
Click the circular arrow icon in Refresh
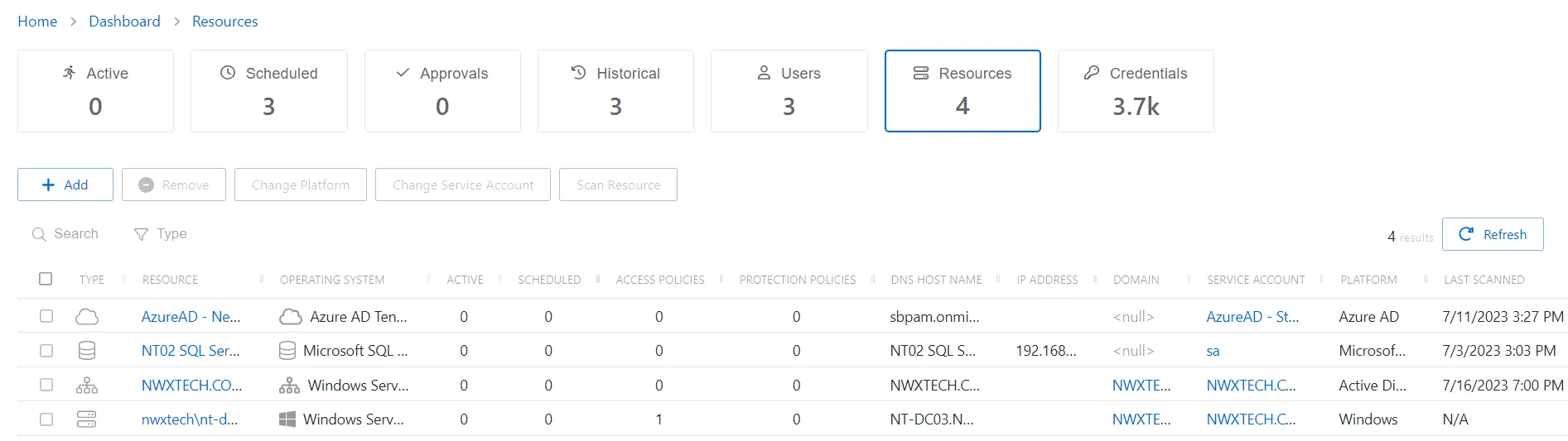(1465, 234)
